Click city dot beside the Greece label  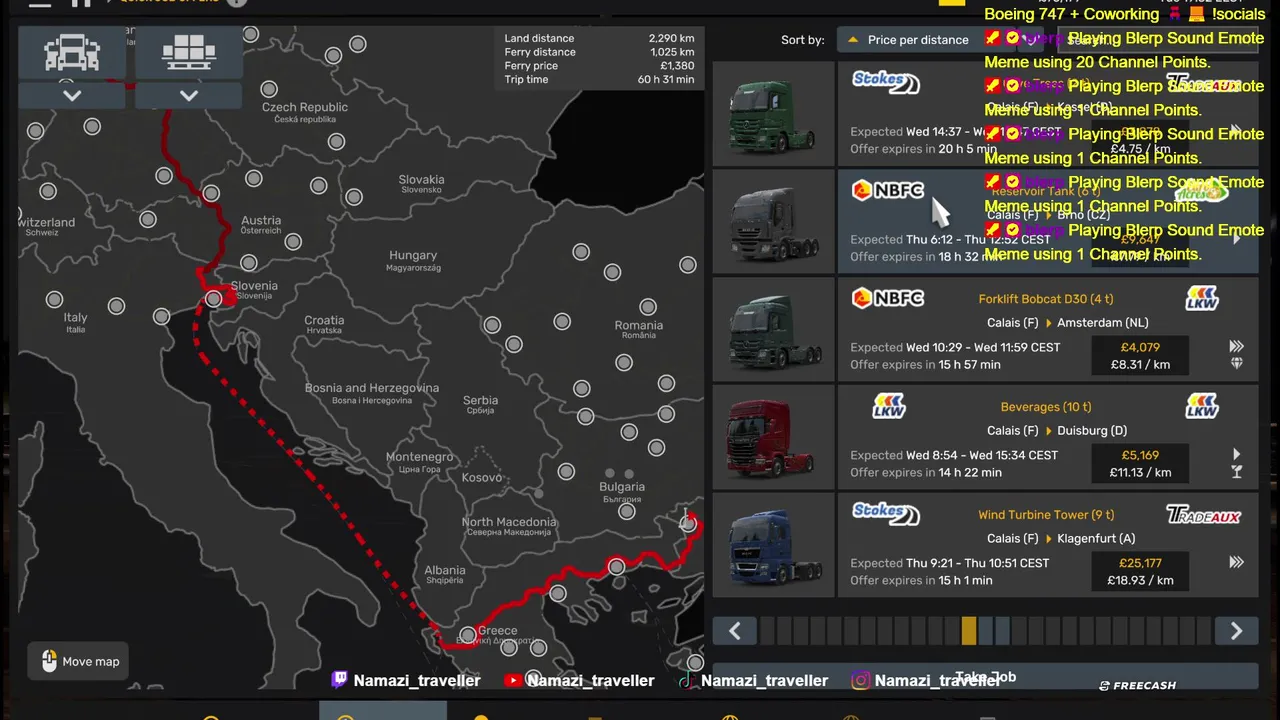(x=468, y=636)
